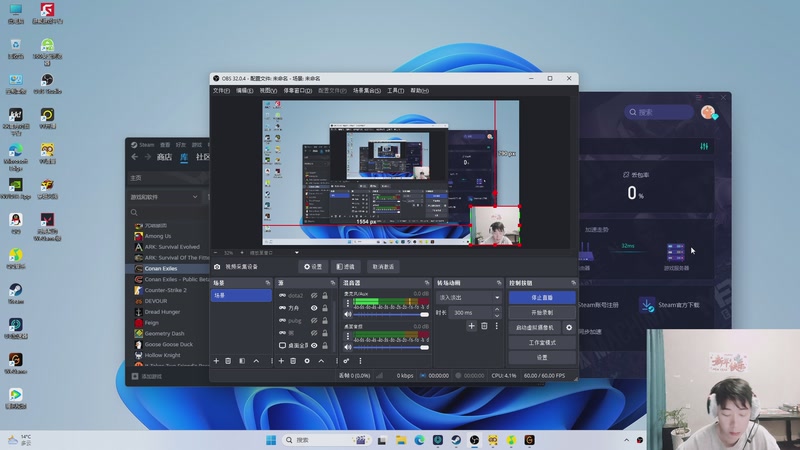Open source 滤镜 button in the source toolbar
Image resolution: width=800 pixels, height=450 pixels.
(345, 267)
